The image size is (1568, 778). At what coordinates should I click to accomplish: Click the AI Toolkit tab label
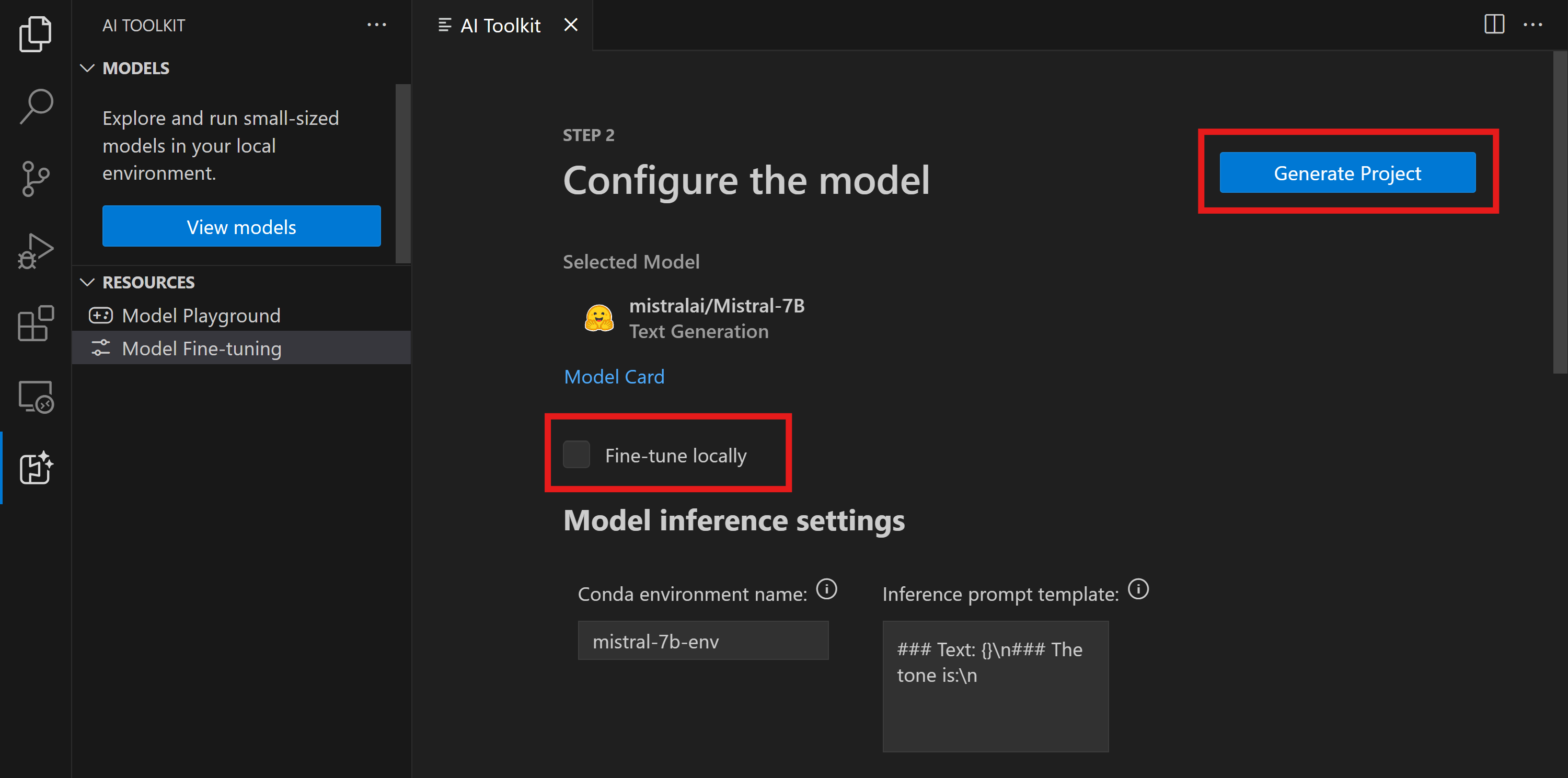499,24
